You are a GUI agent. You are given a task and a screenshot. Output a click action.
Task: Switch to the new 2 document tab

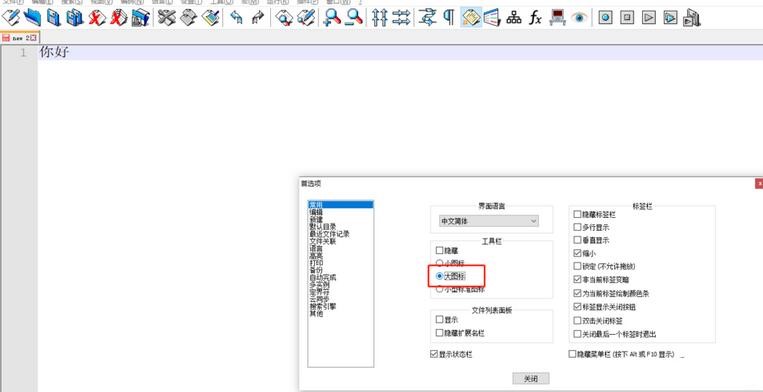pyautogui.click(x=19, y=37)
